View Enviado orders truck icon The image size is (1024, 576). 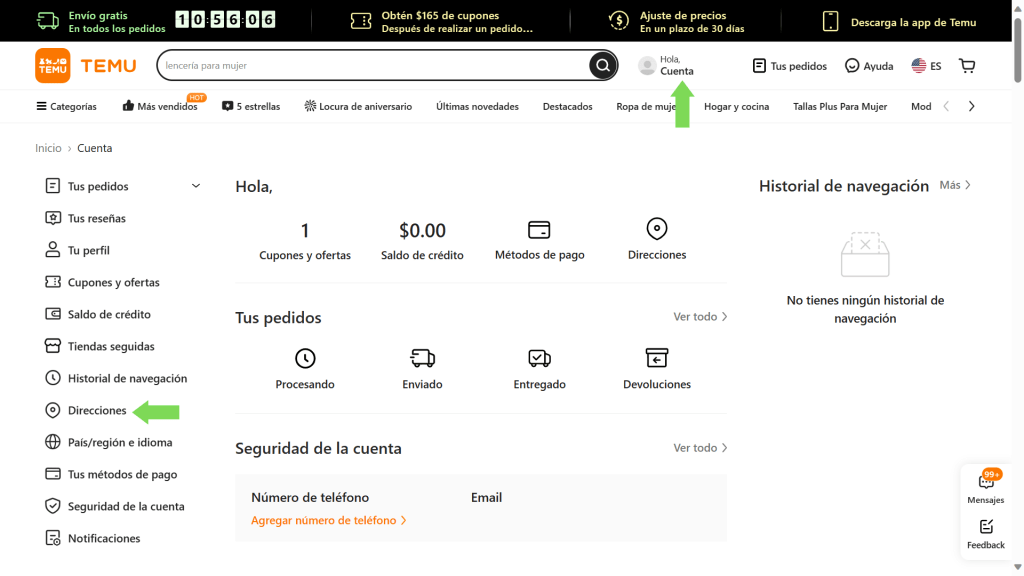423,358
